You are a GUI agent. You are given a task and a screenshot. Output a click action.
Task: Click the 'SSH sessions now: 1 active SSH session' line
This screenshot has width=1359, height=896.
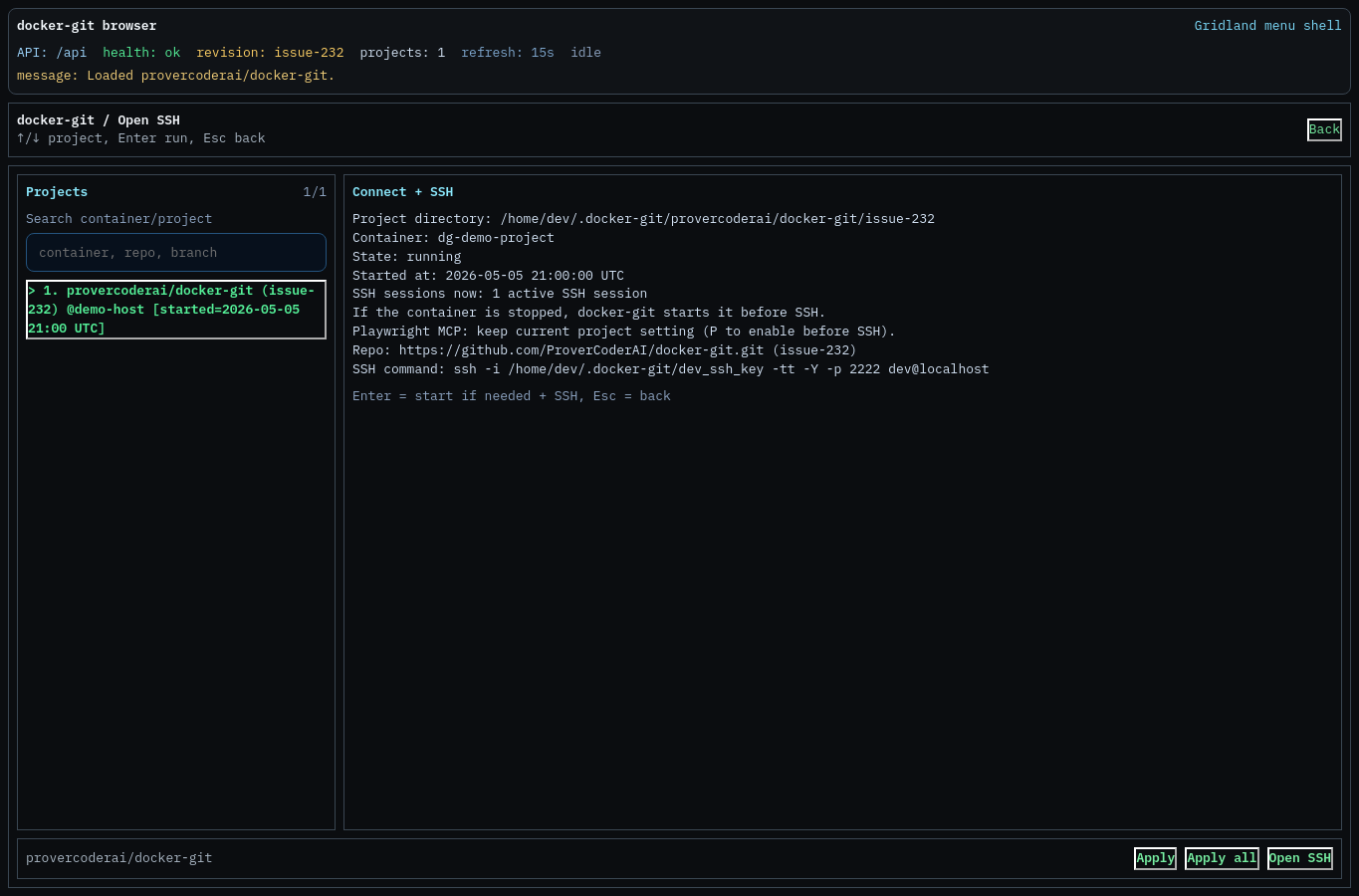[500, 294]
